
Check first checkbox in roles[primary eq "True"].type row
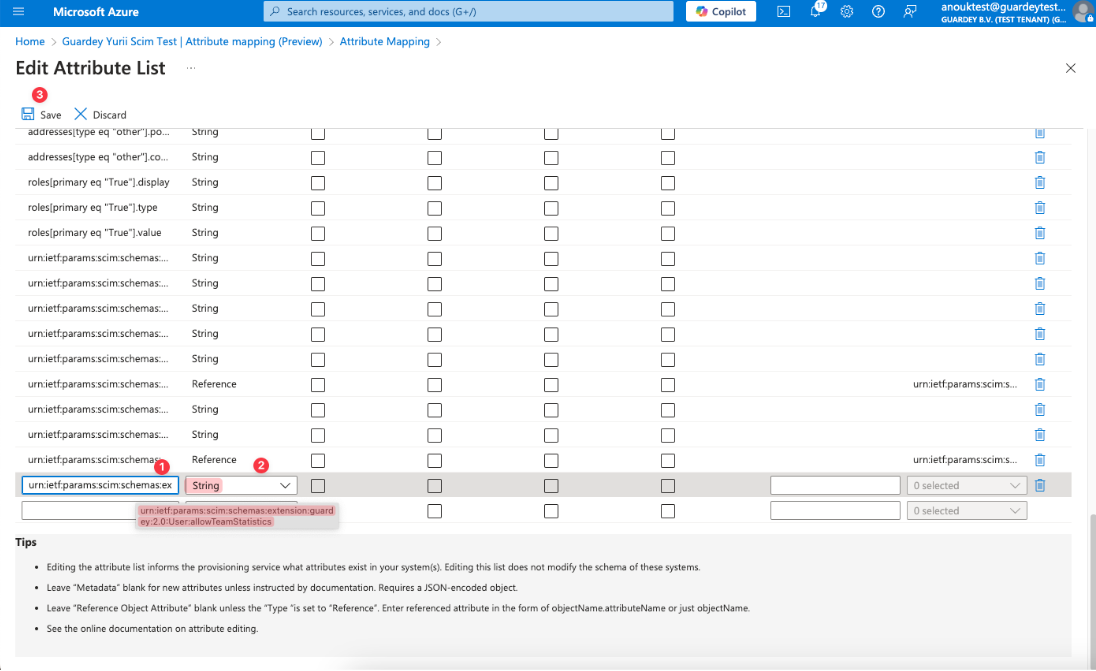(318, 208)
